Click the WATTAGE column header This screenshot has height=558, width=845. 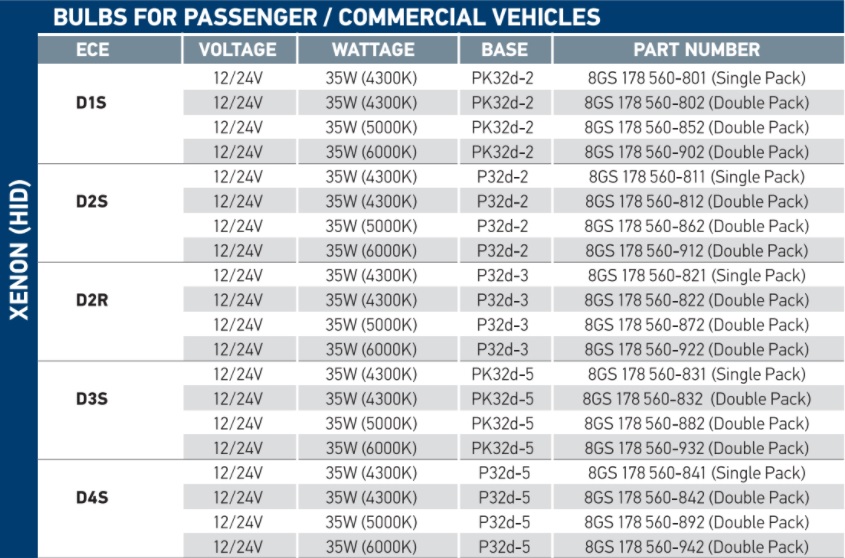click(373, 50)
